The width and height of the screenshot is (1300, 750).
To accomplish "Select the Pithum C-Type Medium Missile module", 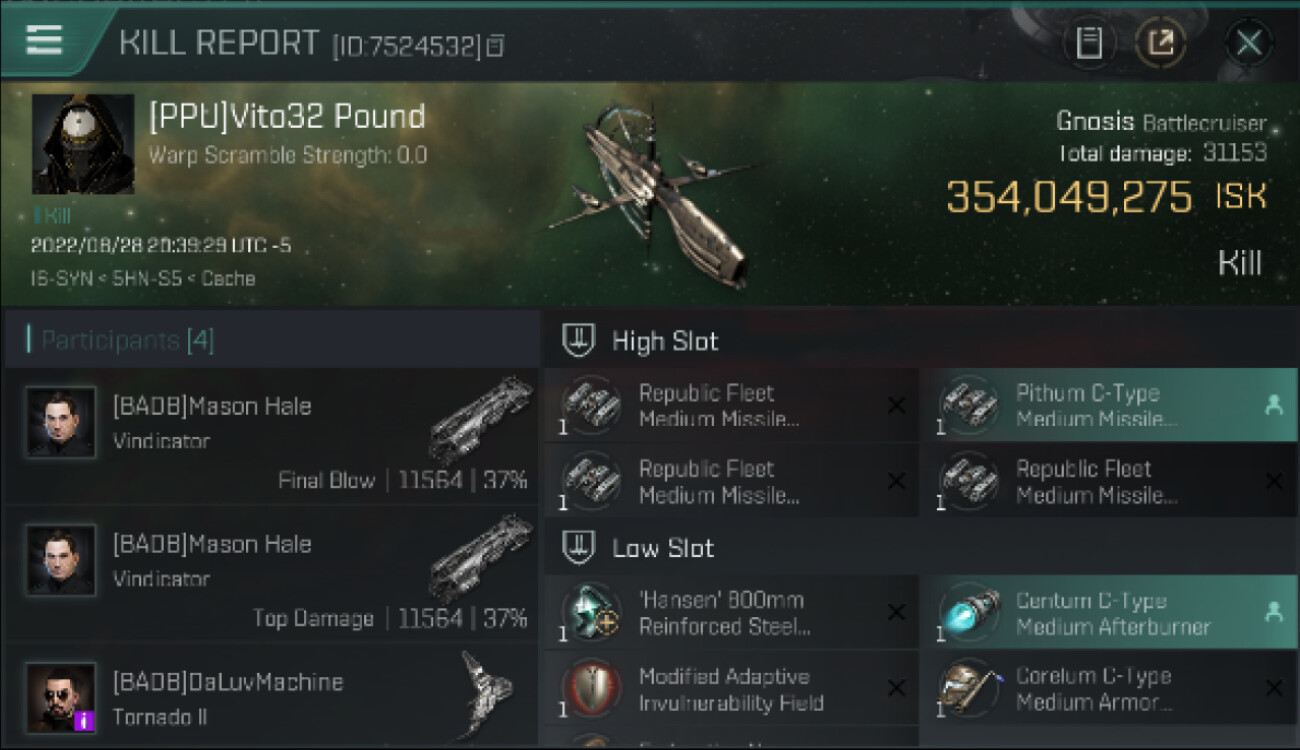I will [1109, 406].
